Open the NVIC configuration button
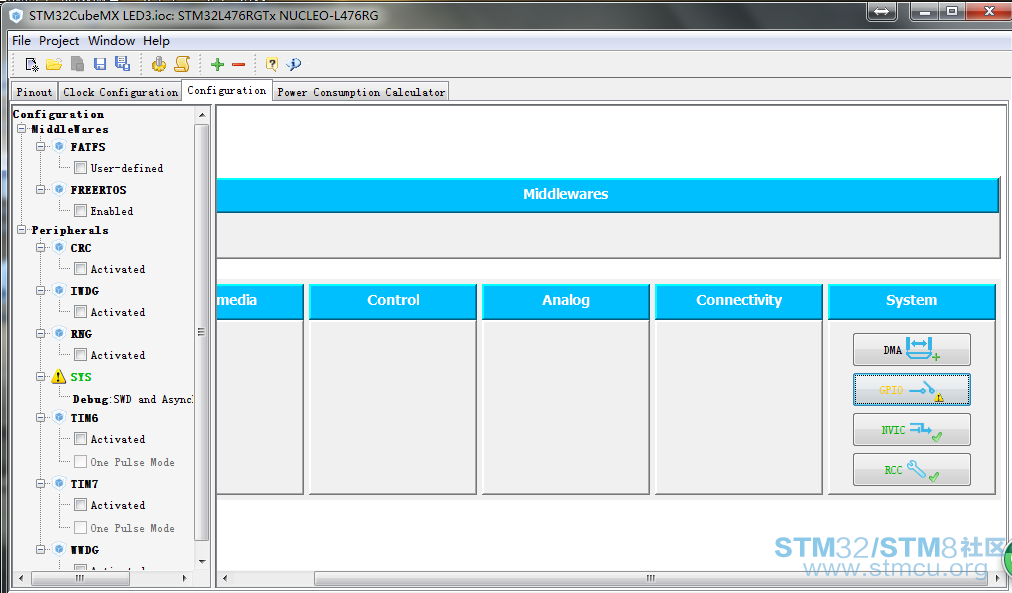1012x593 pixels. (911, 430)
